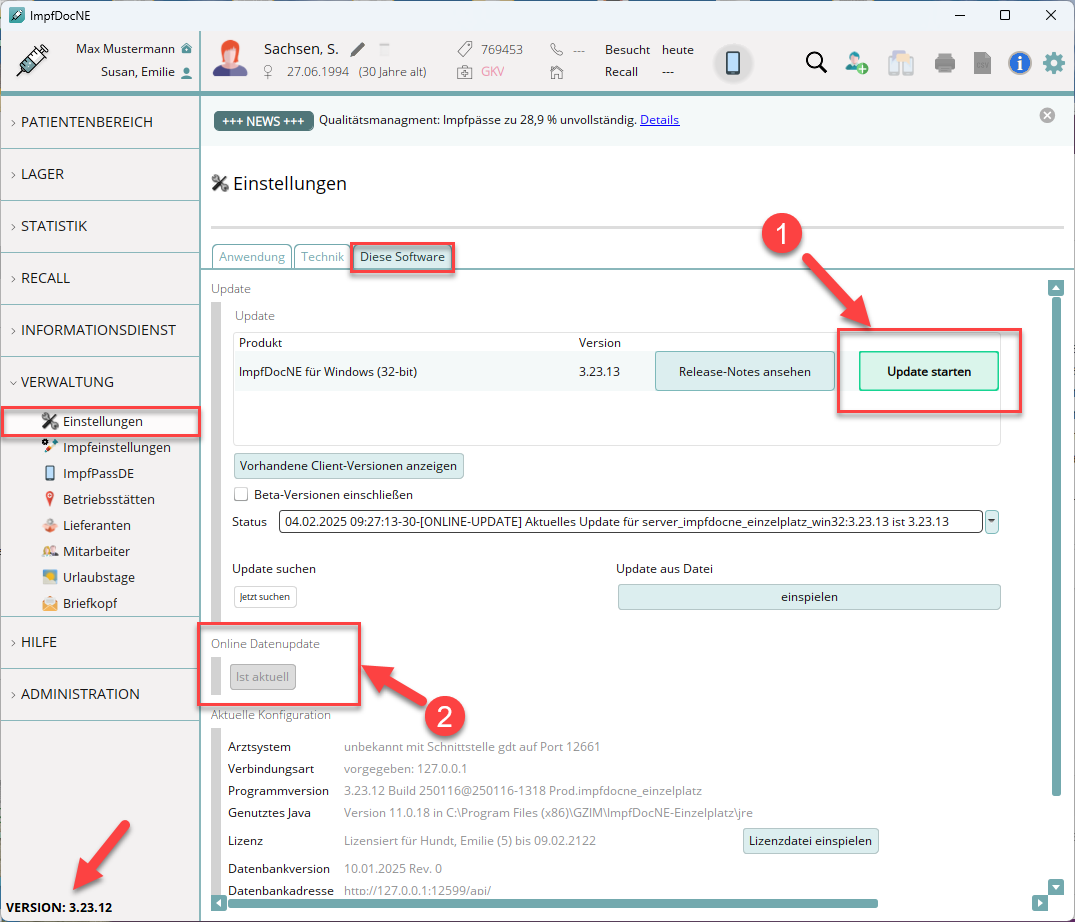Viewport: 1075px width, 922px height.
Task: Click the patient number tag icon
Action: (x=464, y=49)
